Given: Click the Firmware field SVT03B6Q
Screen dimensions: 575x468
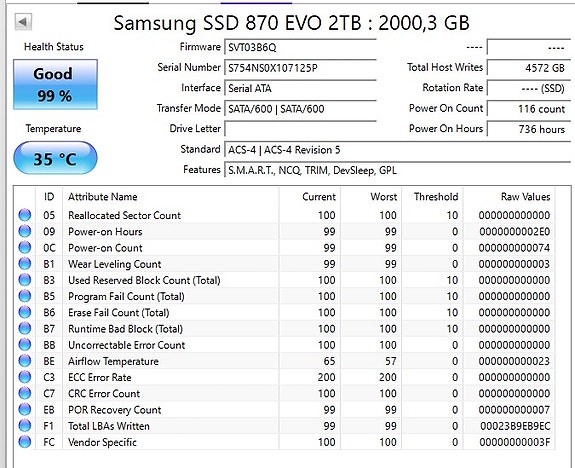Looking at the screenshot, I should point(300,47).
